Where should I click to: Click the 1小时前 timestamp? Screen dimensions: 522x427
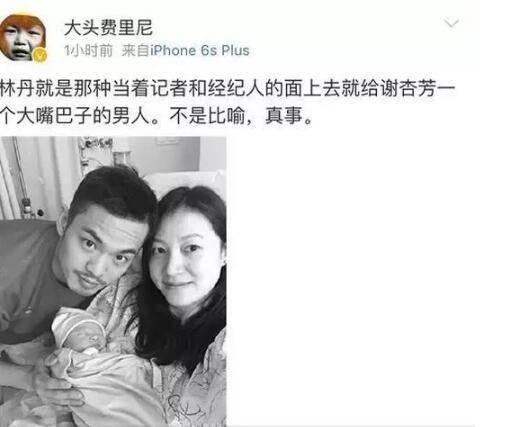click(88, 51)
